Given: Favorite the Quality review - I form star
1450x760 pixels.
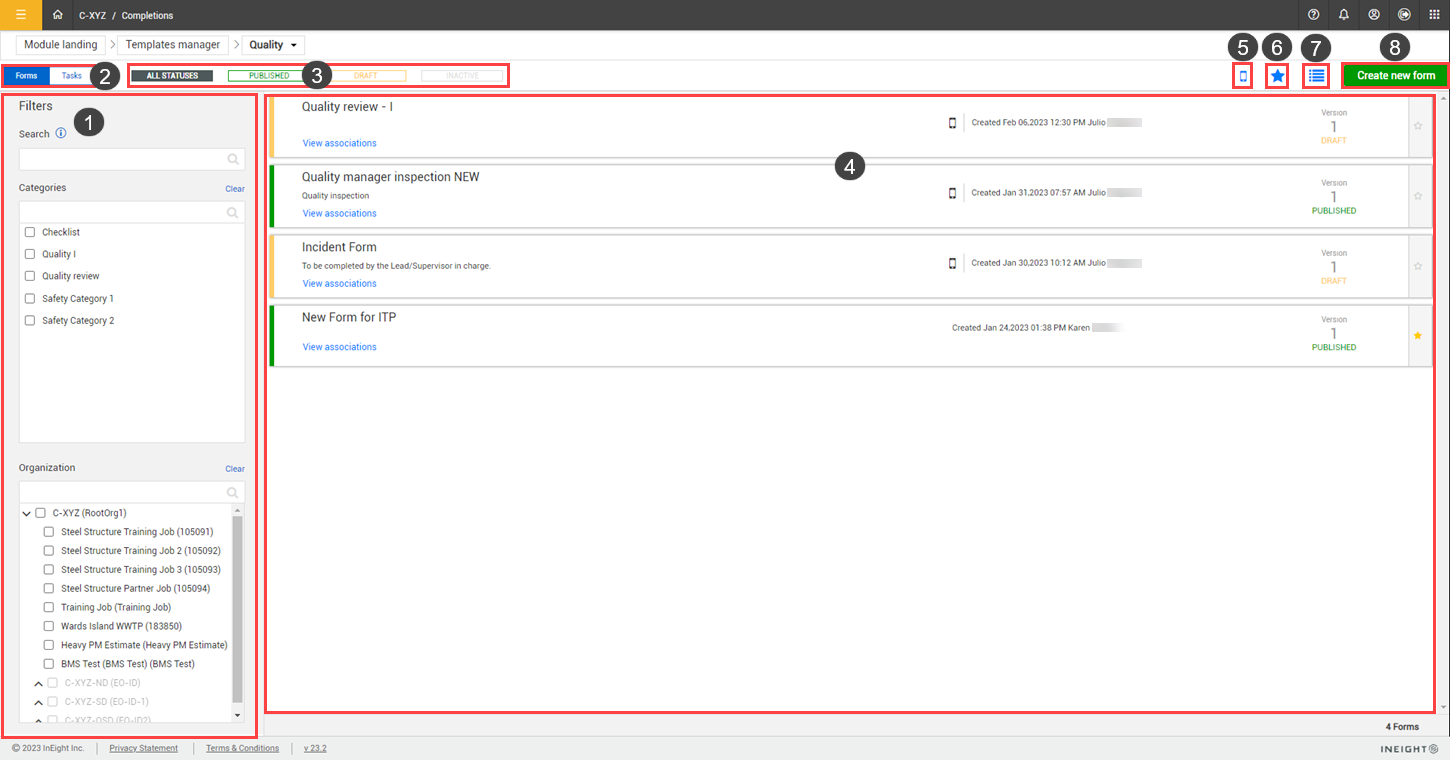Looking at the screenshot, I should [1418, 126].
